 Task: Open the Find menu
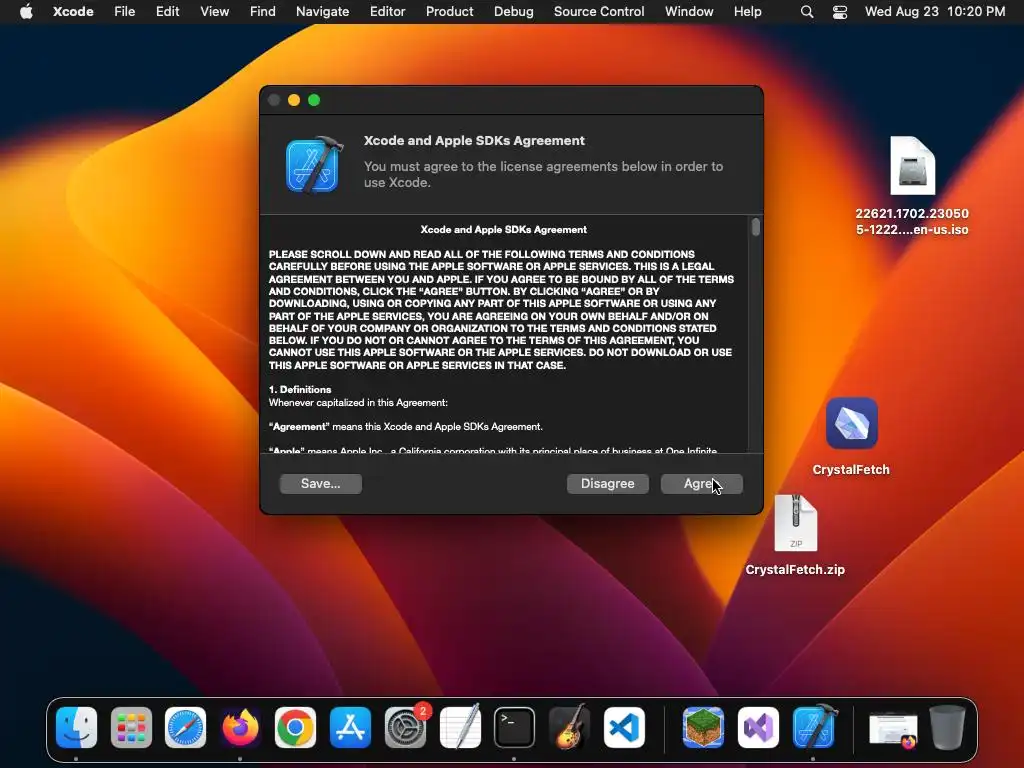tap(263, 11)
